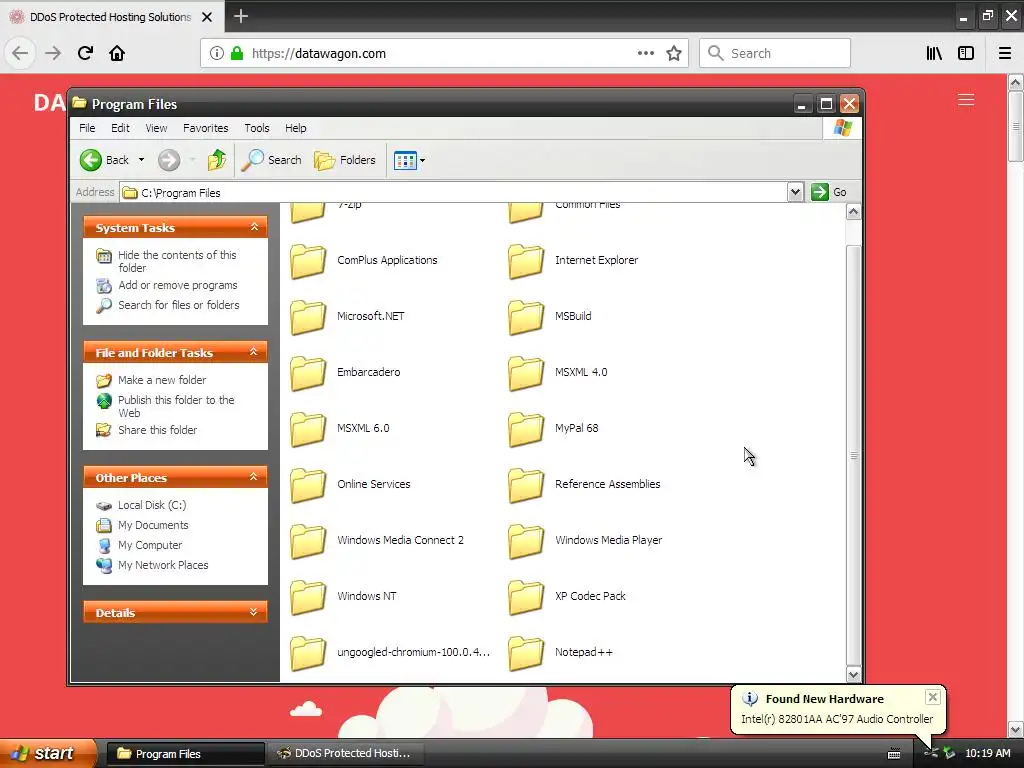1024x768 pixels.
Task: Select the Windows Media Player folder icon
Action: pyautogui.click(x=526, y=541)
